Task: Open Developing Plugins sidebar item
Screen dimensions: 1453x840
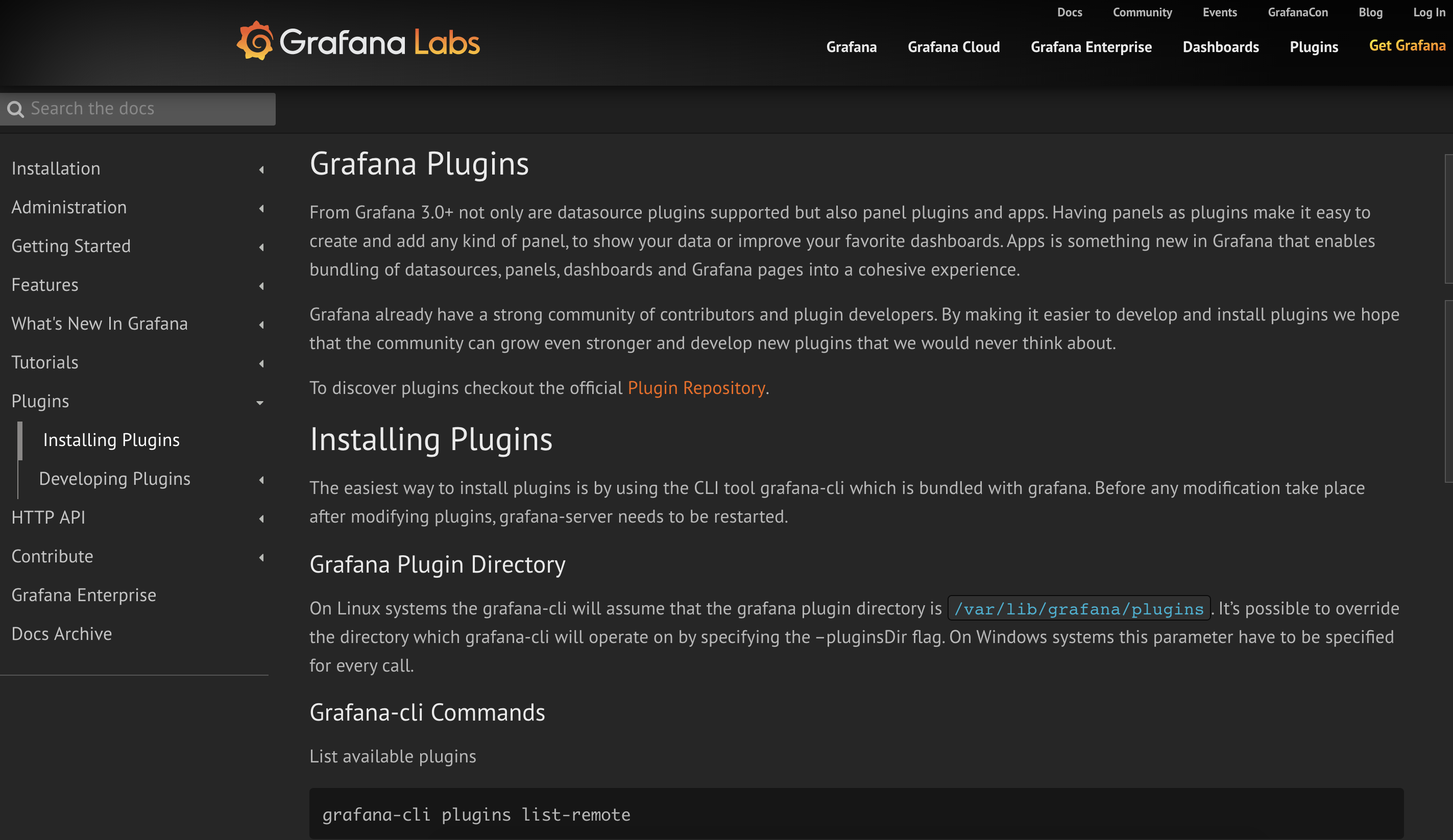Action: [115, 479]
